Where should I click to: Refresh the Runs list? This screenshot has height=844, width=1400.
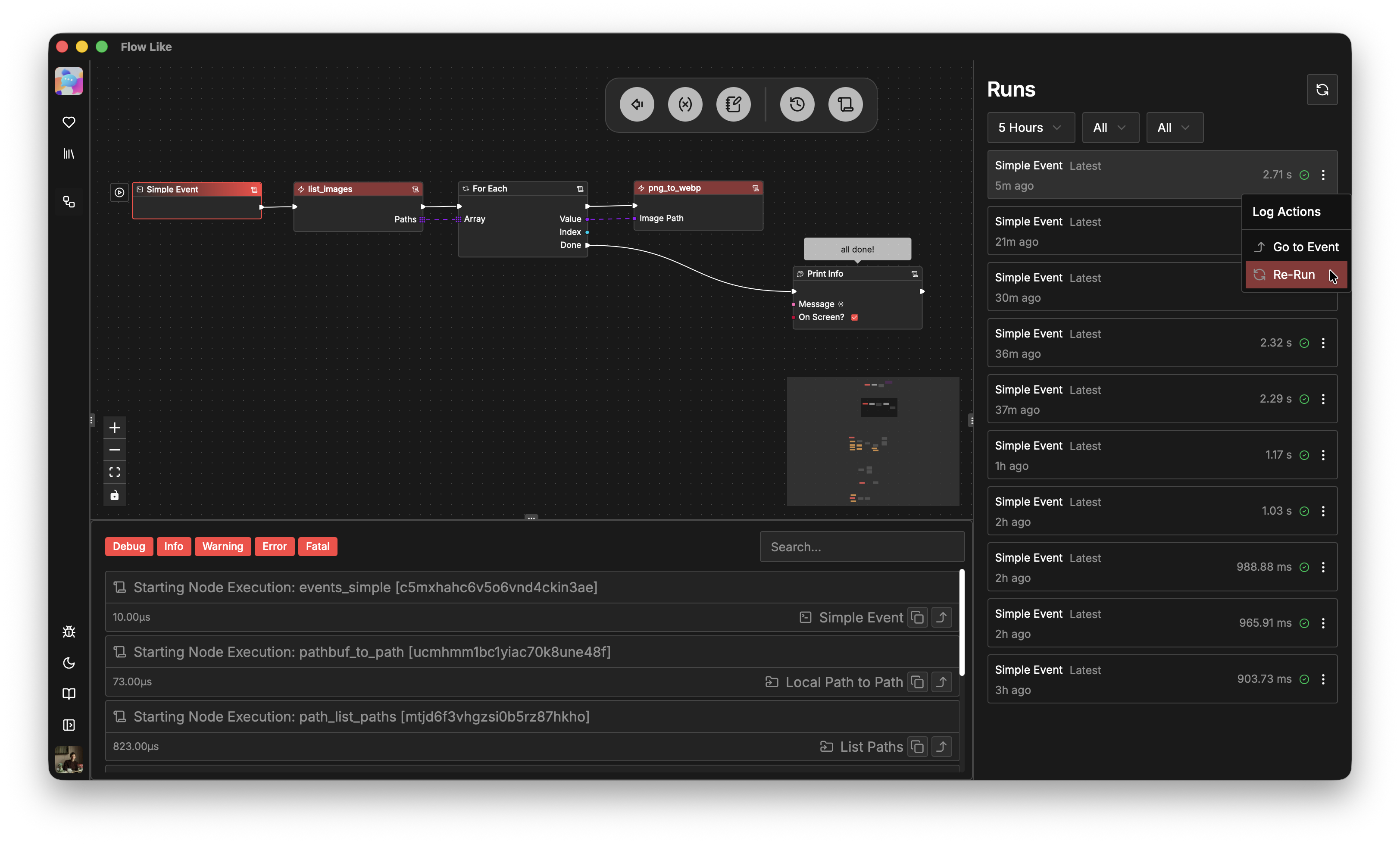pyautogui.click(x=1322, y=90)
